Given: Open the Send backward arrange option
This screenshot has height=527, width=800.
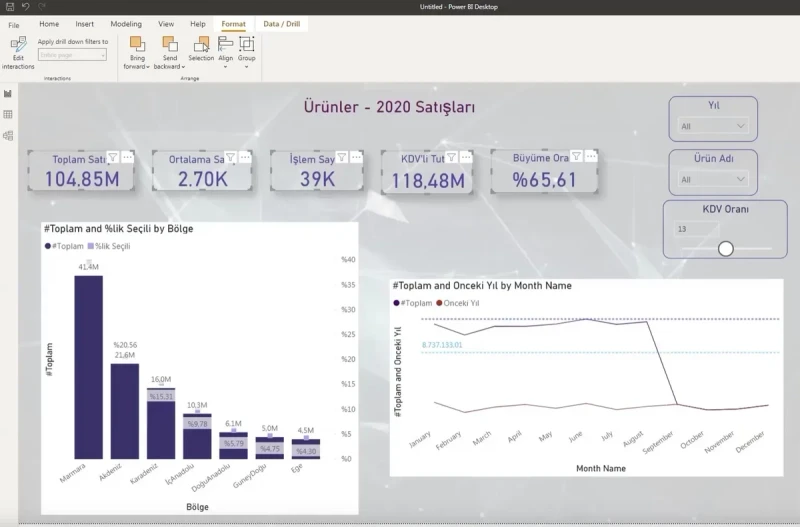Looking at the screenshot, I should tap(169, 44).
